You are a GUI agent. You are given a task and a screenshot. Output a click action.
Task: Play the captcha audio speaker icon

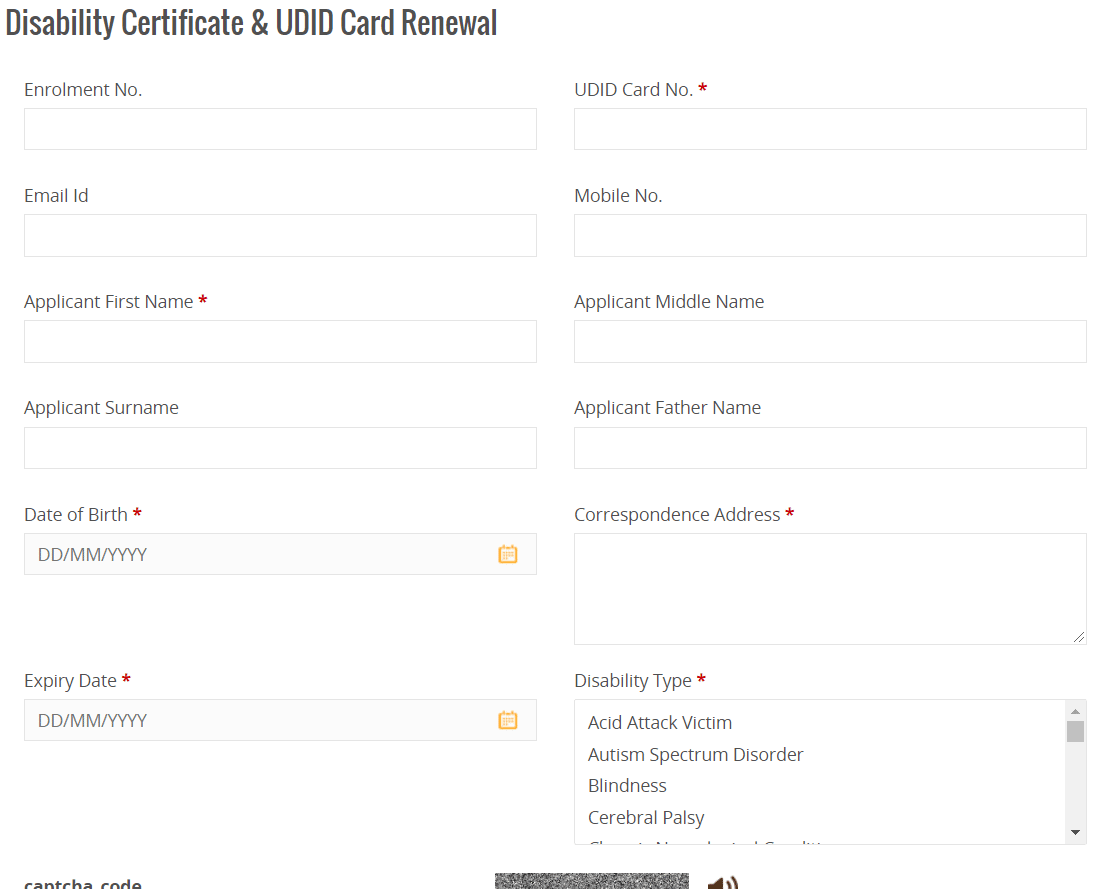(722, 883)
